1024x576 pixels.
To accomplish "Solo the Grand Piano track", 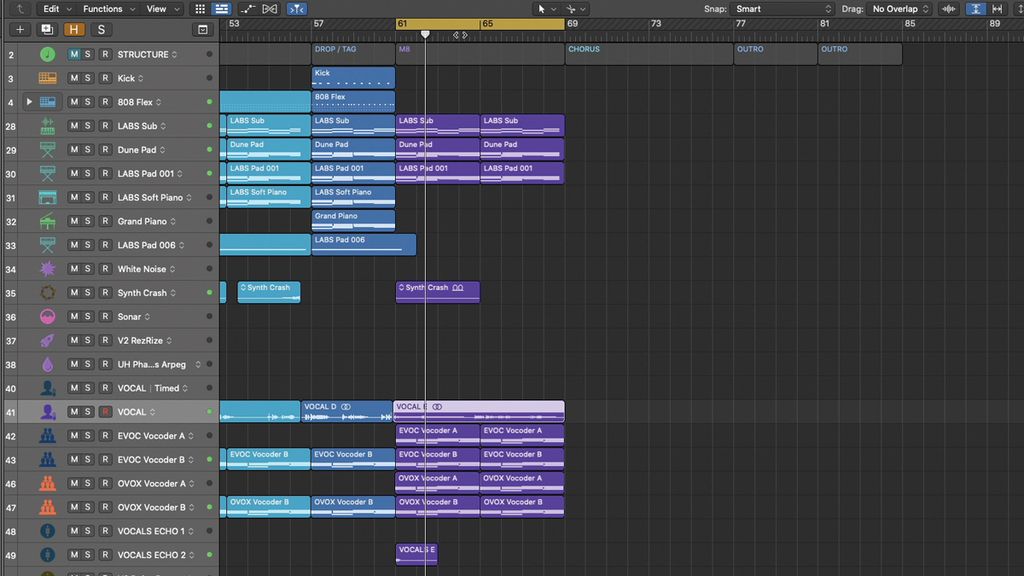I will pyautogui.click(x=88, y=221).
